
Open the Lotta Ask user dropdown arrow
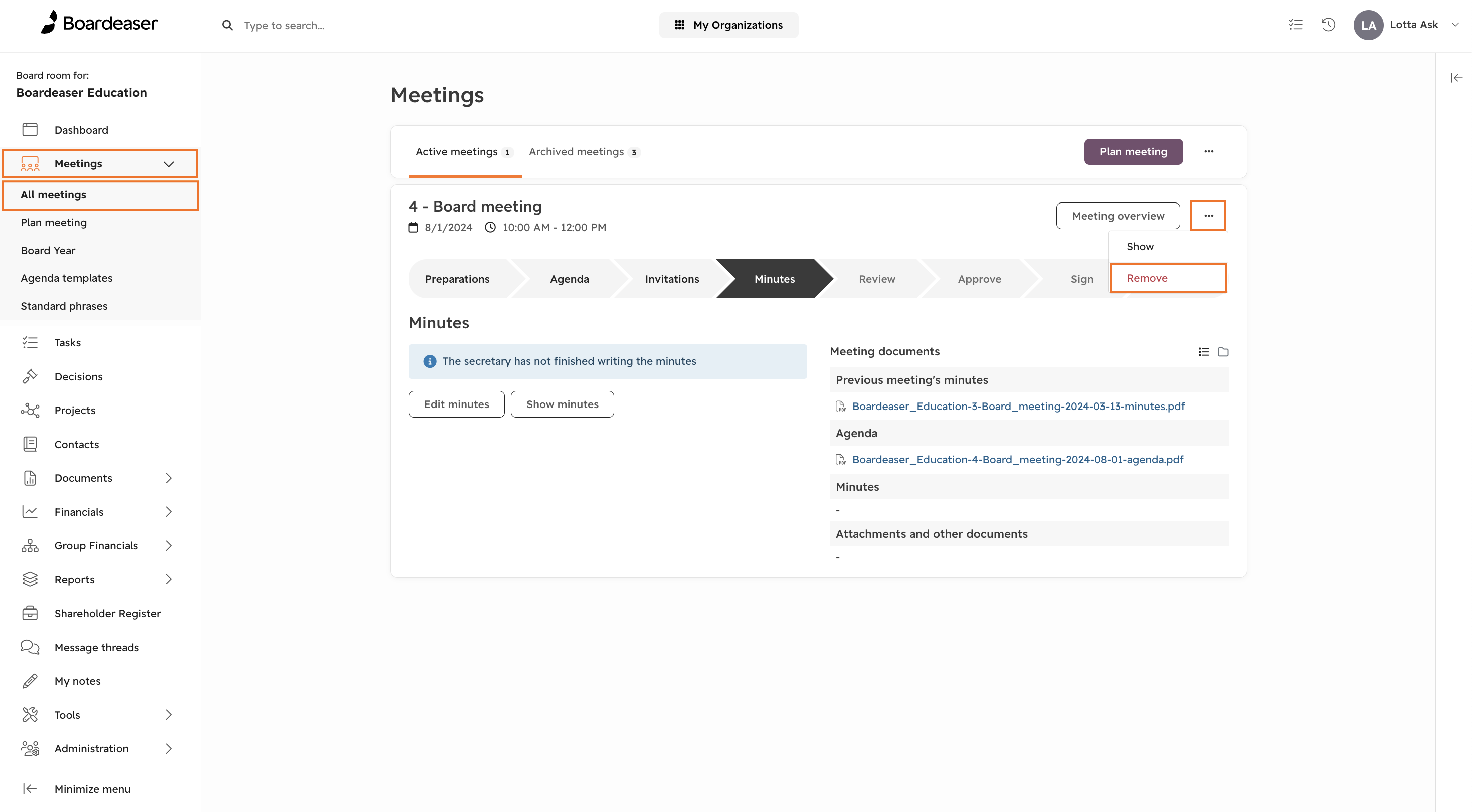(1455, 25)
